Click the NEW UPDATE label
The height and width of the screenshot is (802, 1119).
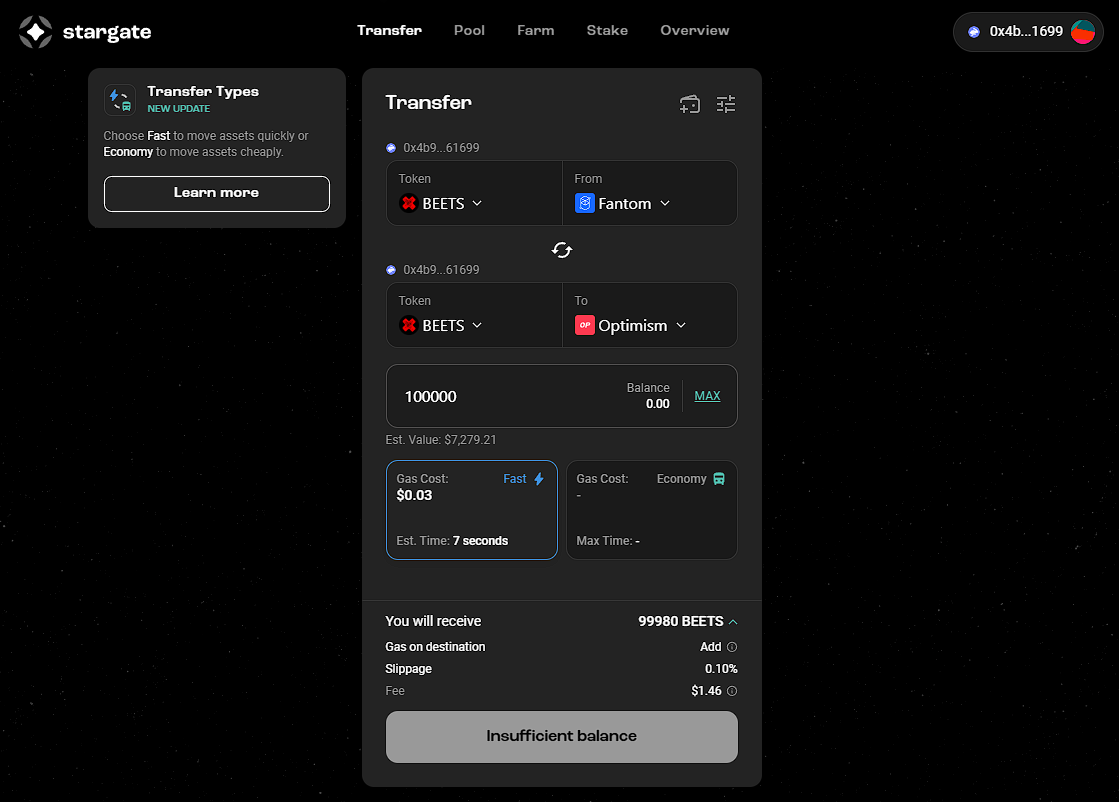pos(178,108)
